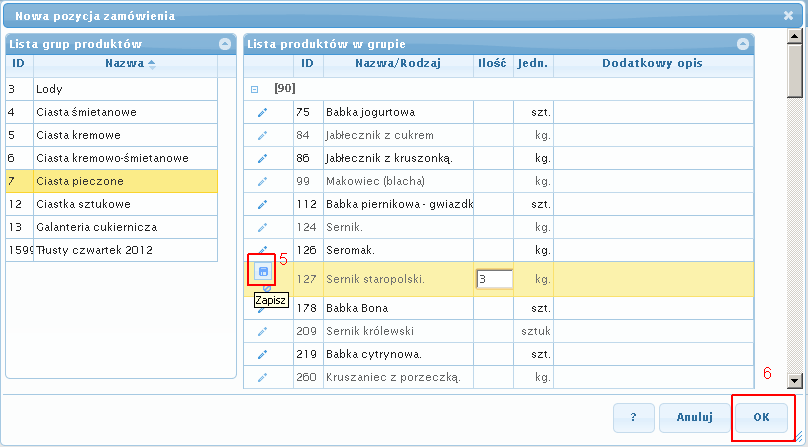
Task: Edit the Kruszaniec z porzeczką row
Action: (262, 377)
